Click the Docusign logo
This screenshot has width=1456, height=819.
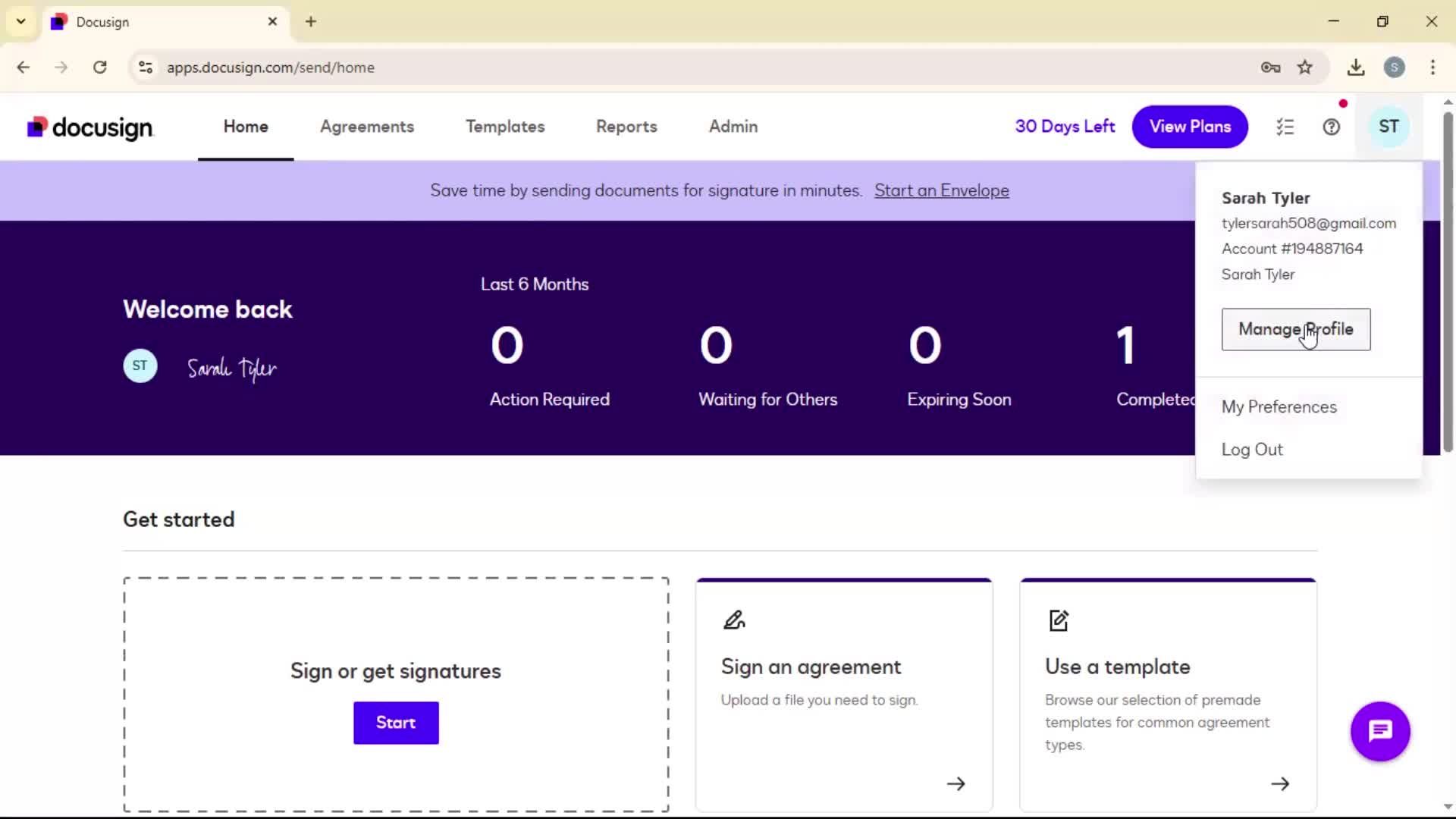90,127
